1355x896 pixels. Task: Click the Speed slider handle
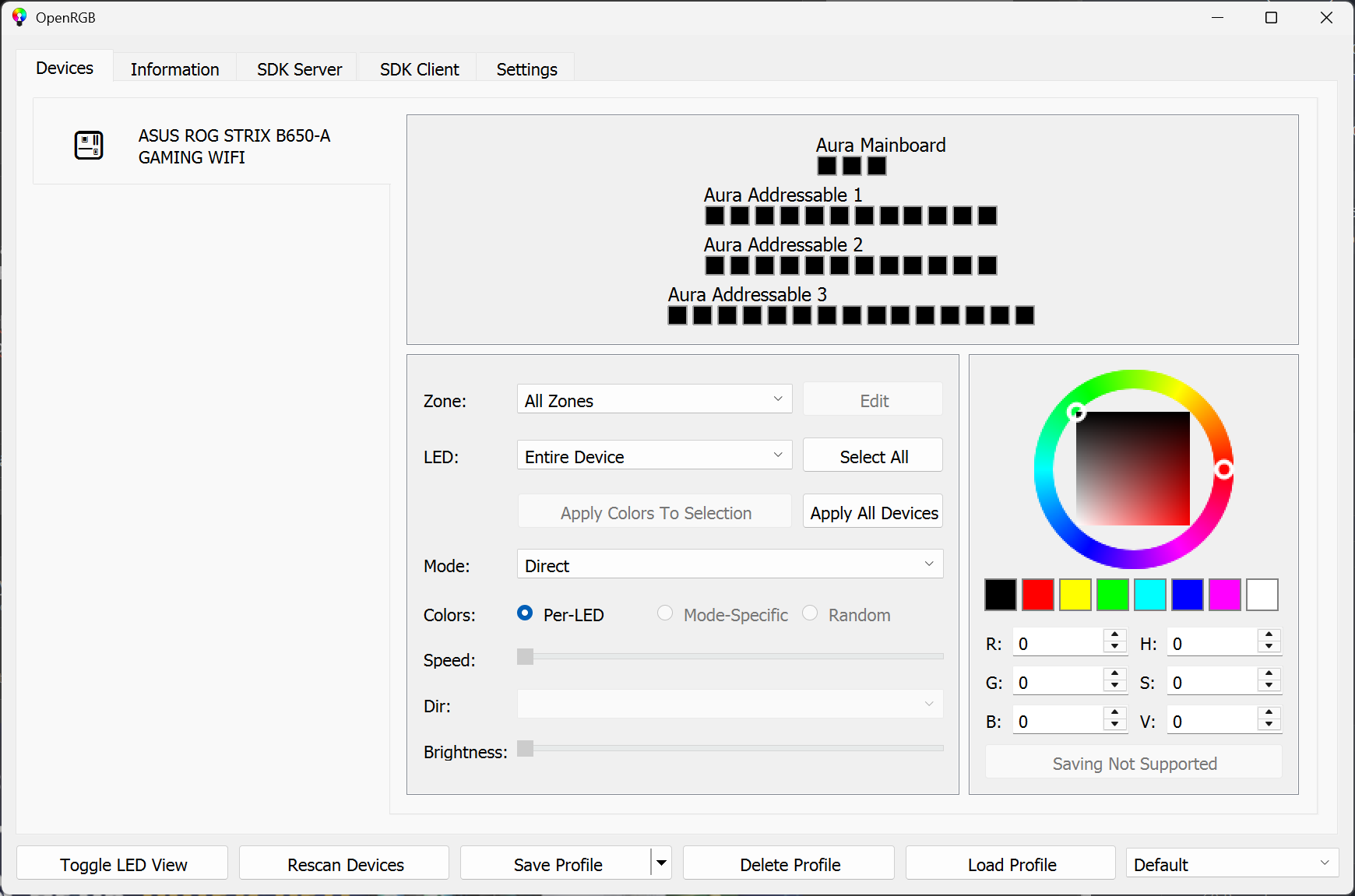(526, 657)
